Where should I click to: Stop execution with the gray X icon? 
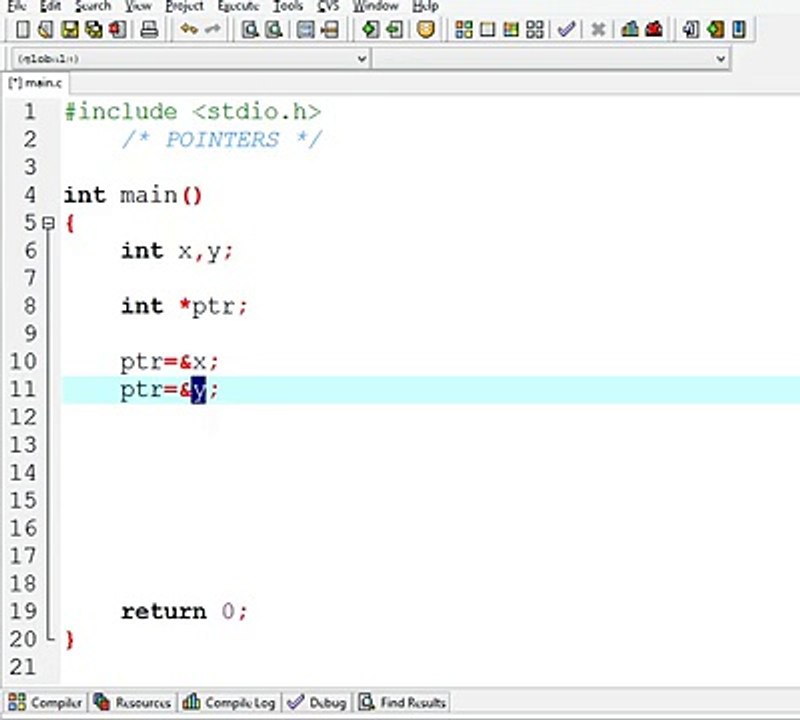[598, 29]
